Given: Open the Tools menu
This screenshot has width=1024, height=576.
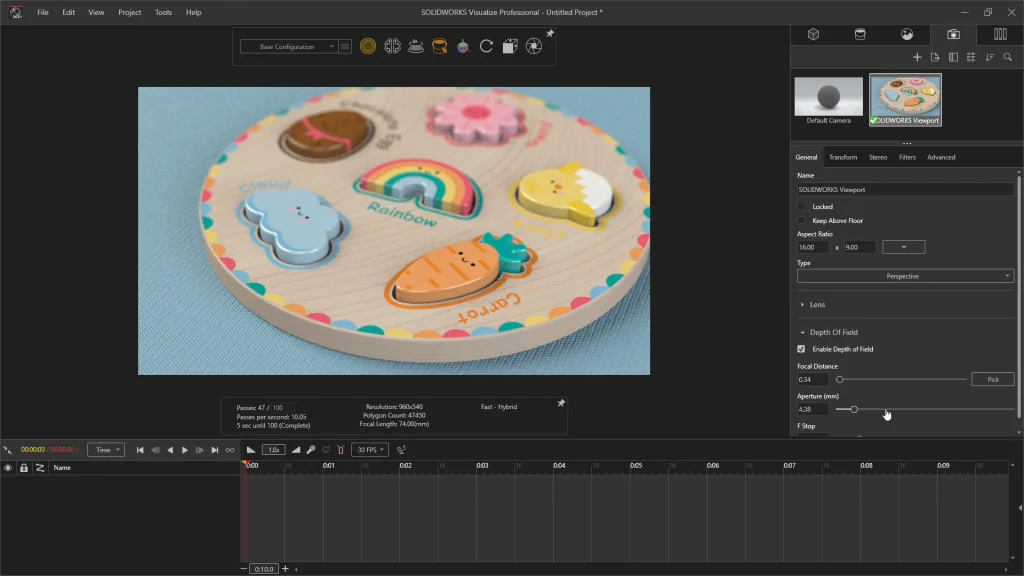Looking at the screenshot, I should pos(163,12).
